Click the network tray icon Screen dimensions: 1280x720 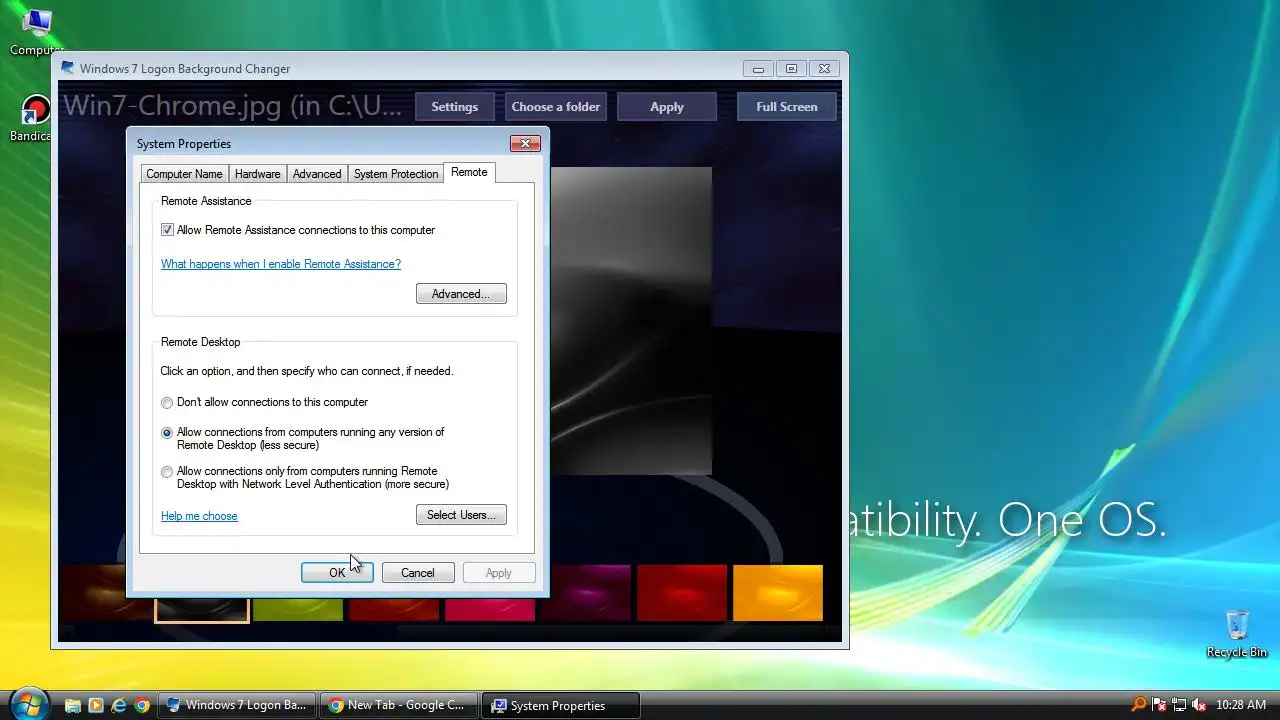1179,705
